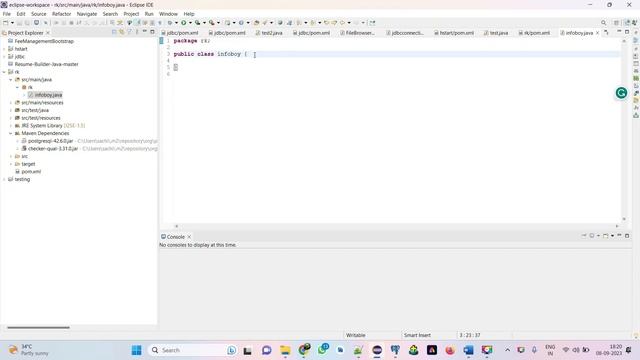The image size is (640, 360).
Task: Click the New file toolbar icon
Action: pyautogui.click(x=6, y=23)
